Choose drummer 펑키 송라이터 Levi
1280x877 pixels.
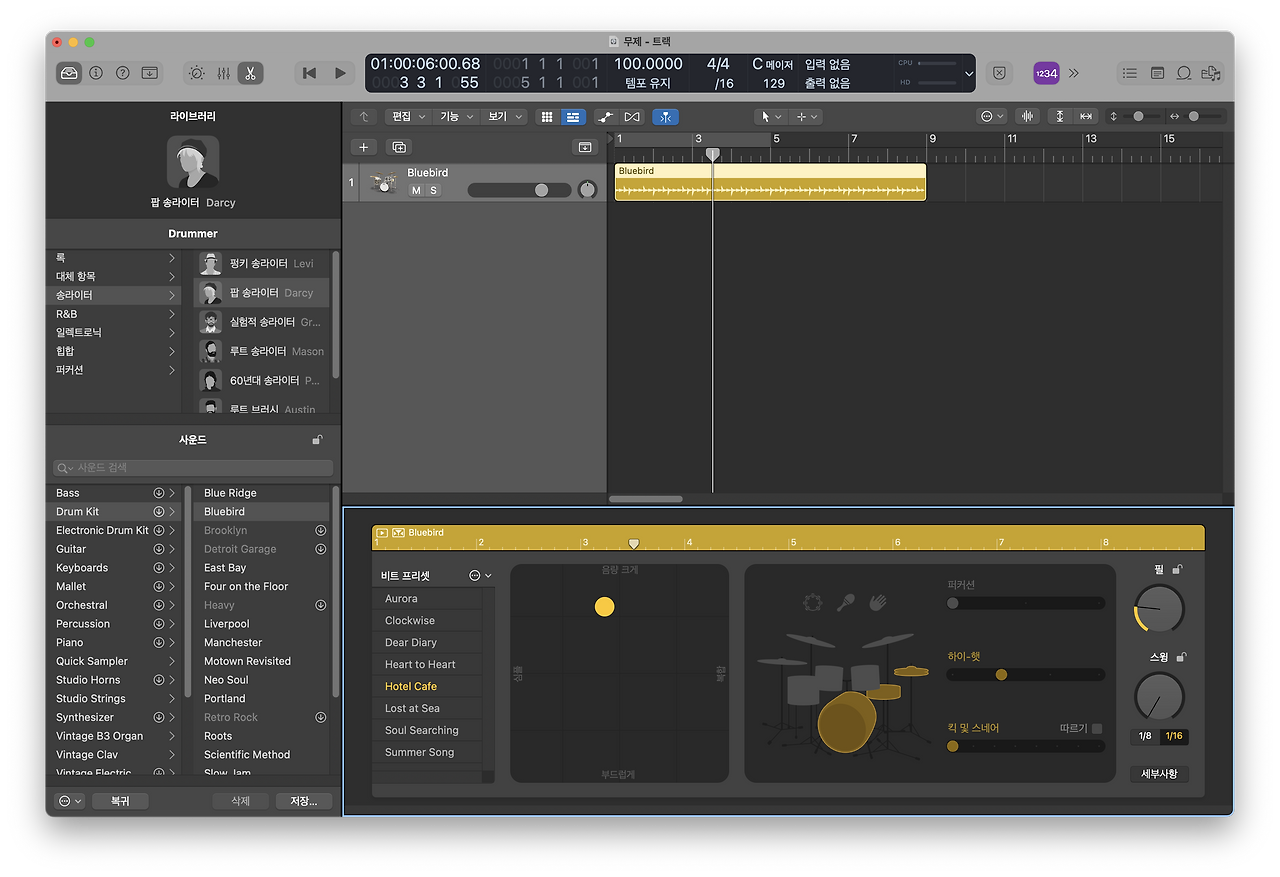[x=262, y=263]
